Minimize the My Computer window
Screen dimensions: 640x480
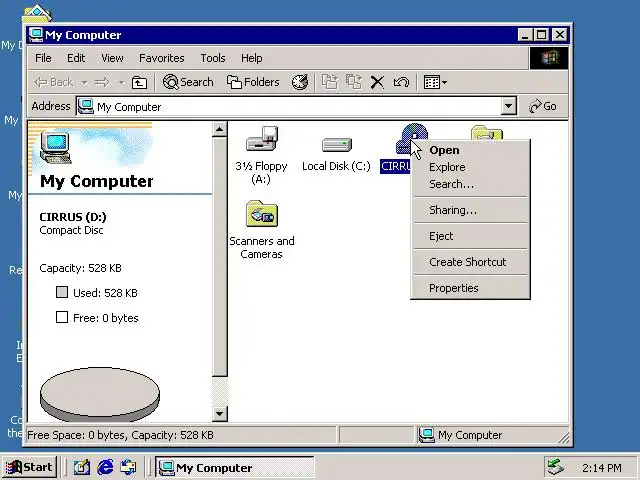tap(525, 35)
